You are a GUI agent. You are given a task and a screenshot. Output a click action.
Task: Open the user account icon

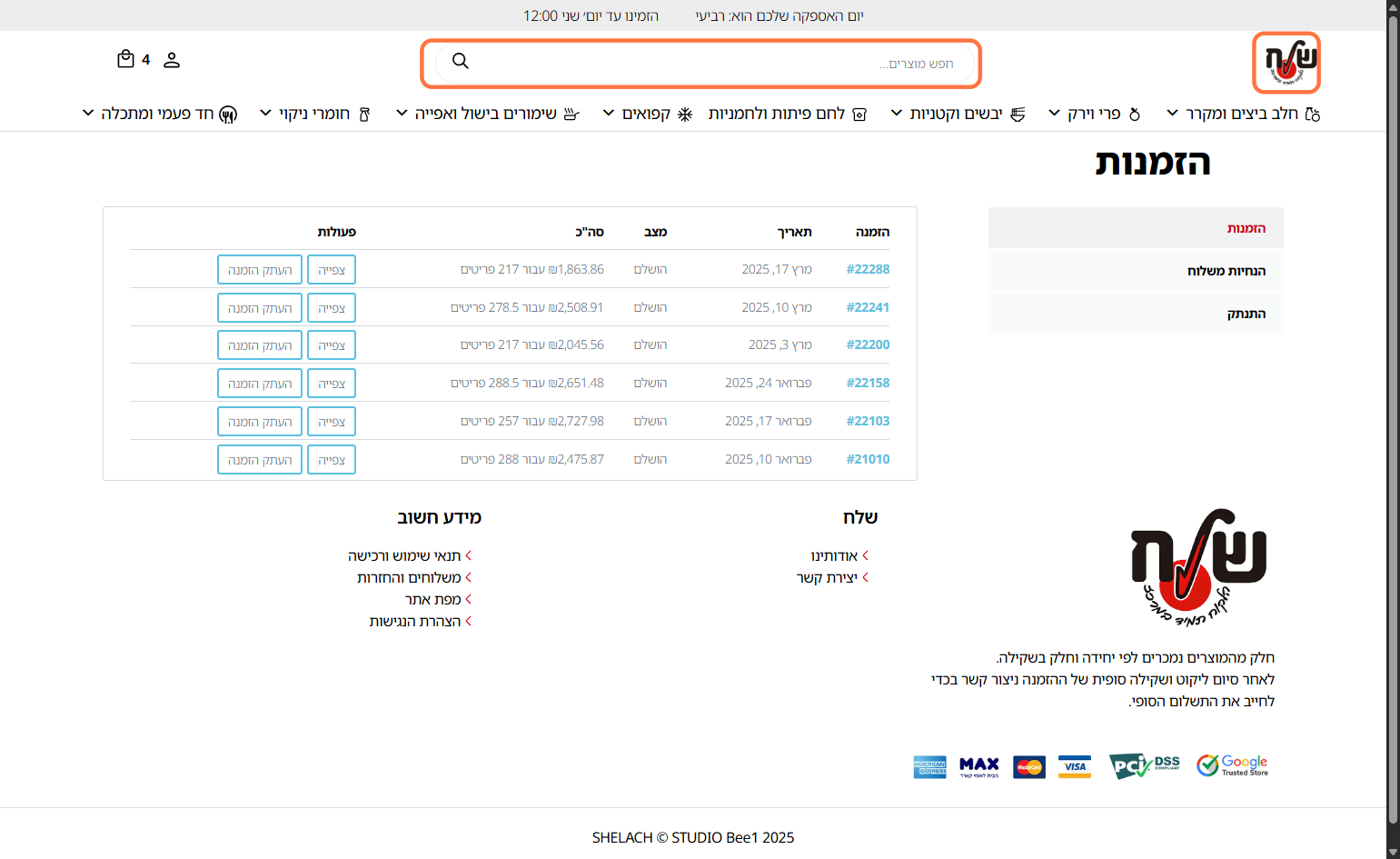[172, 60]
